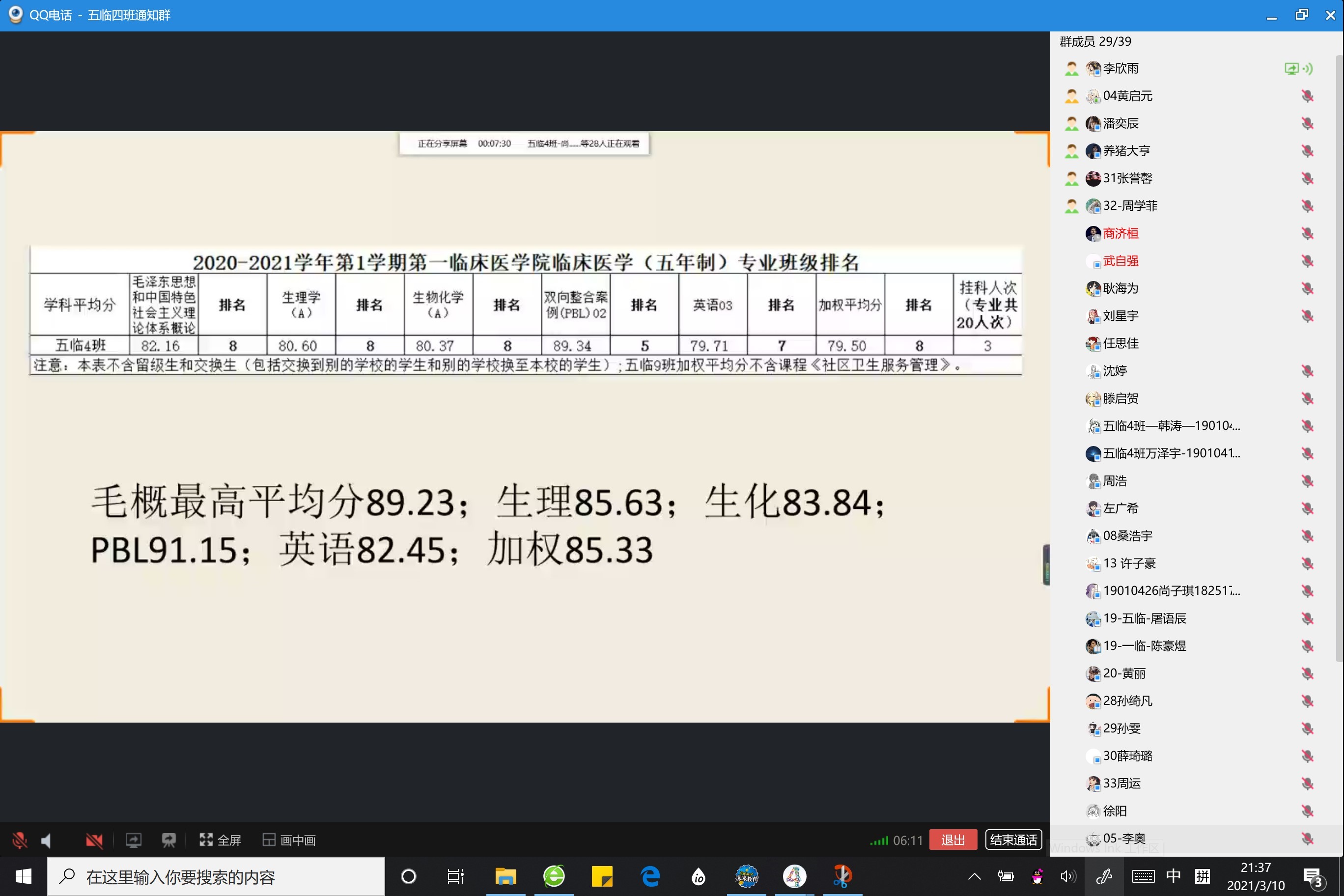Viewport: 1344px width, 896px height.
Task: Turn on the disabled camera
Action: tap(94, 840)
